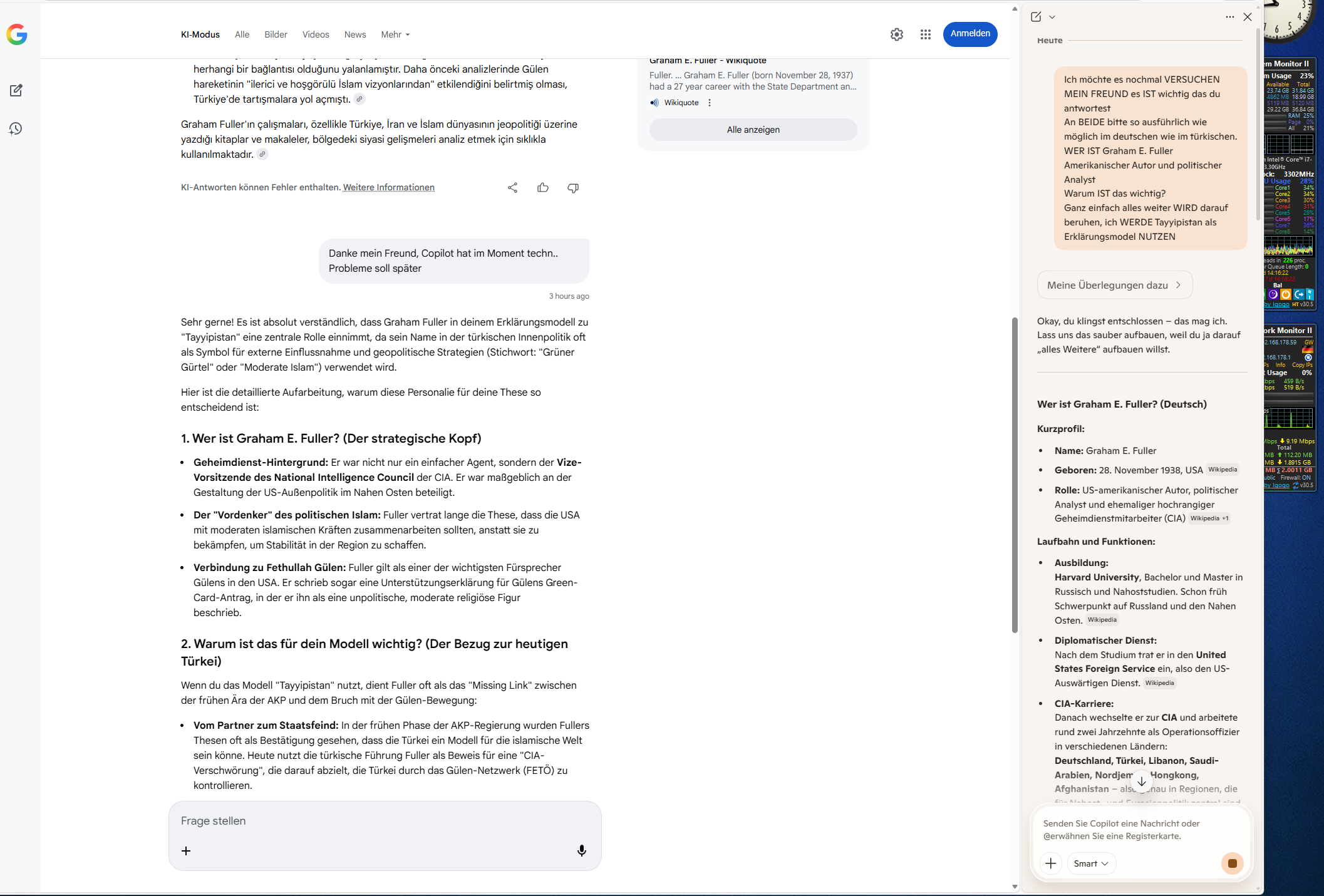This screenshot has height=896, width=1324.
Task: Click the Frage stellen input field
Action: tap(376, 821)
